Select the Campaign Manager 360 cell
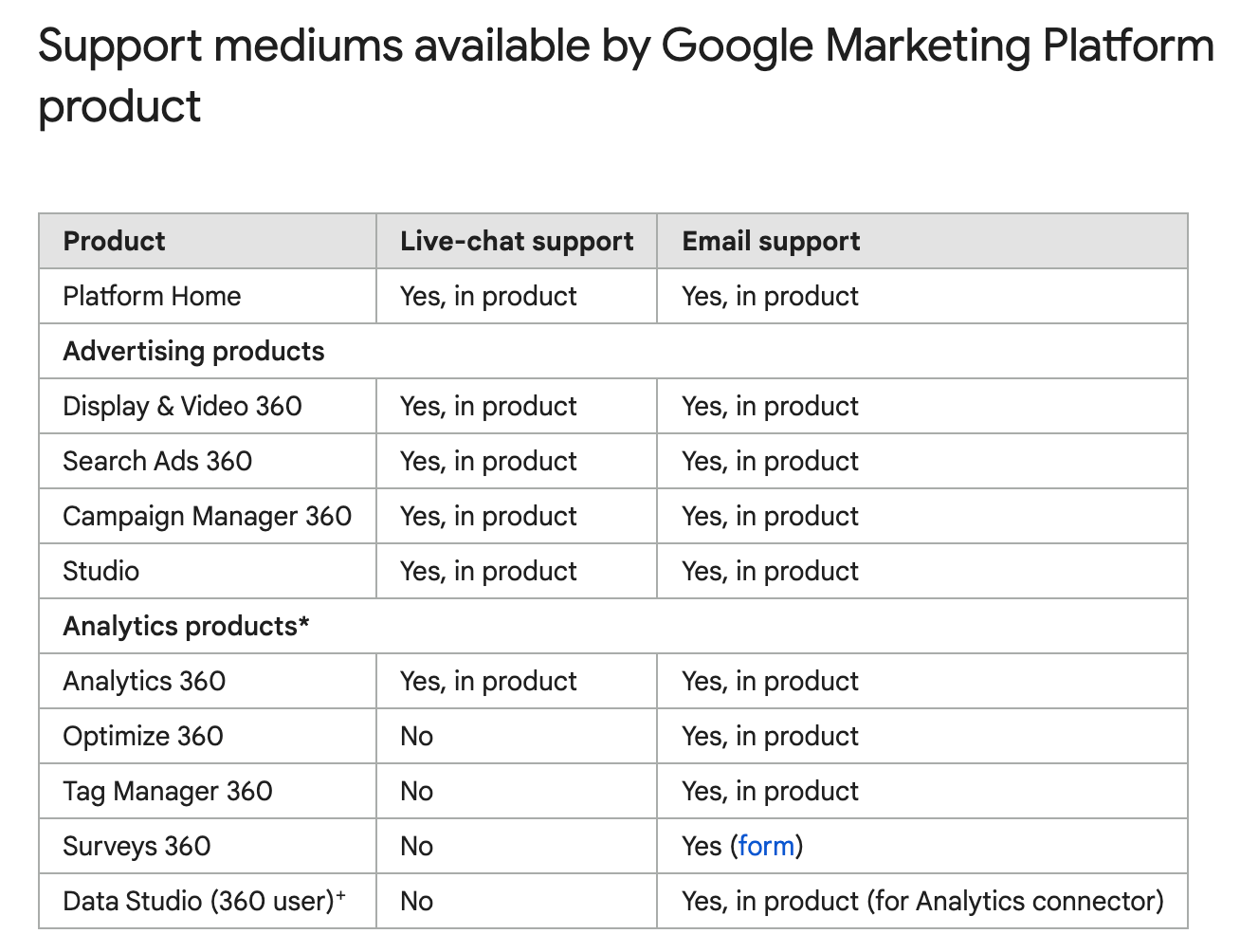 tap(207, 516)
